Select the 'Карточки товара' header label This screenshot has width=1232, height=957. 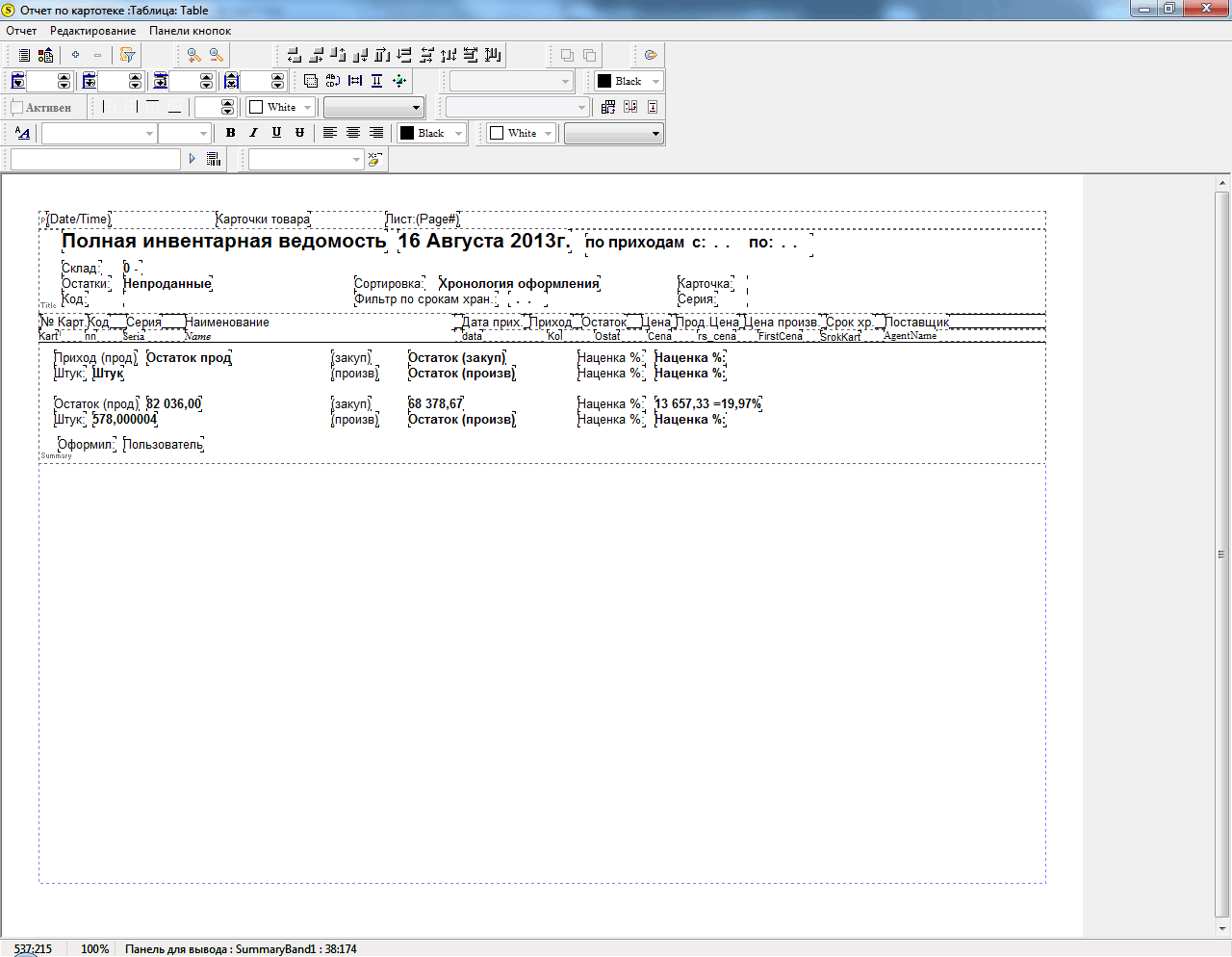pyautogui.click(x=264, y=220)
